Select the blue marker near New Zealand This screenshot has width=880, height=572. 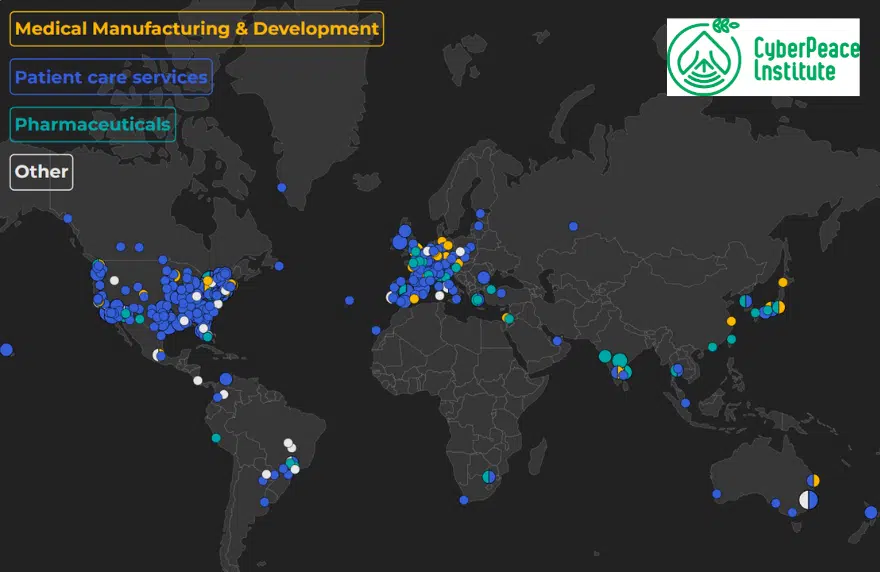870,512
